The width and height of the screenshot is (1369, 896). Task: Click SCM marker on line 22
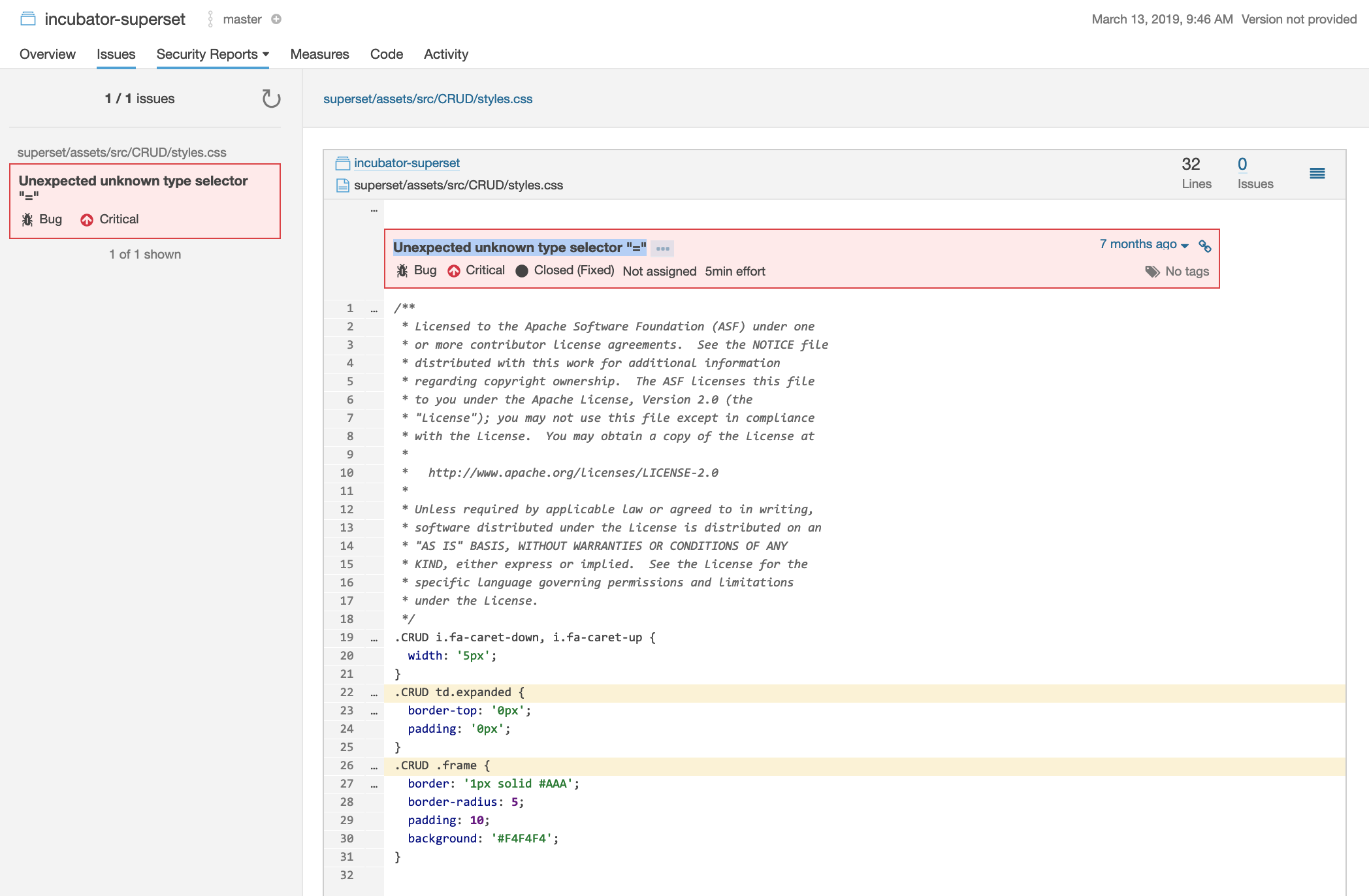(x=374, y=693)
